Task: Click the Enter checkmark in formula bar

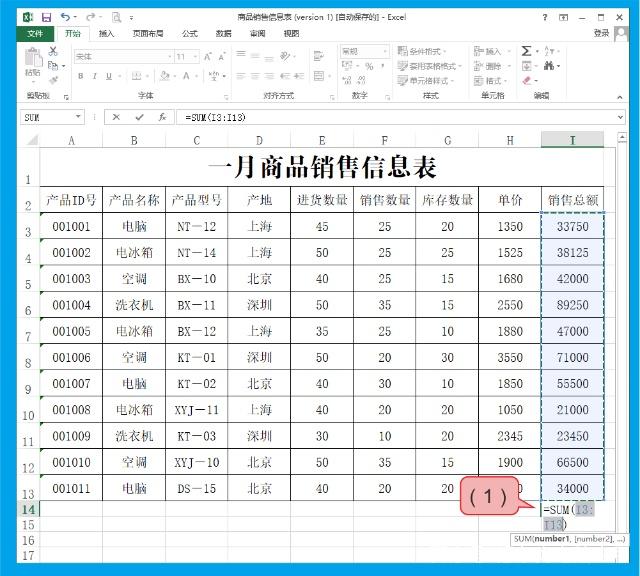Action: pyautogui.click(x=140, y=118)
